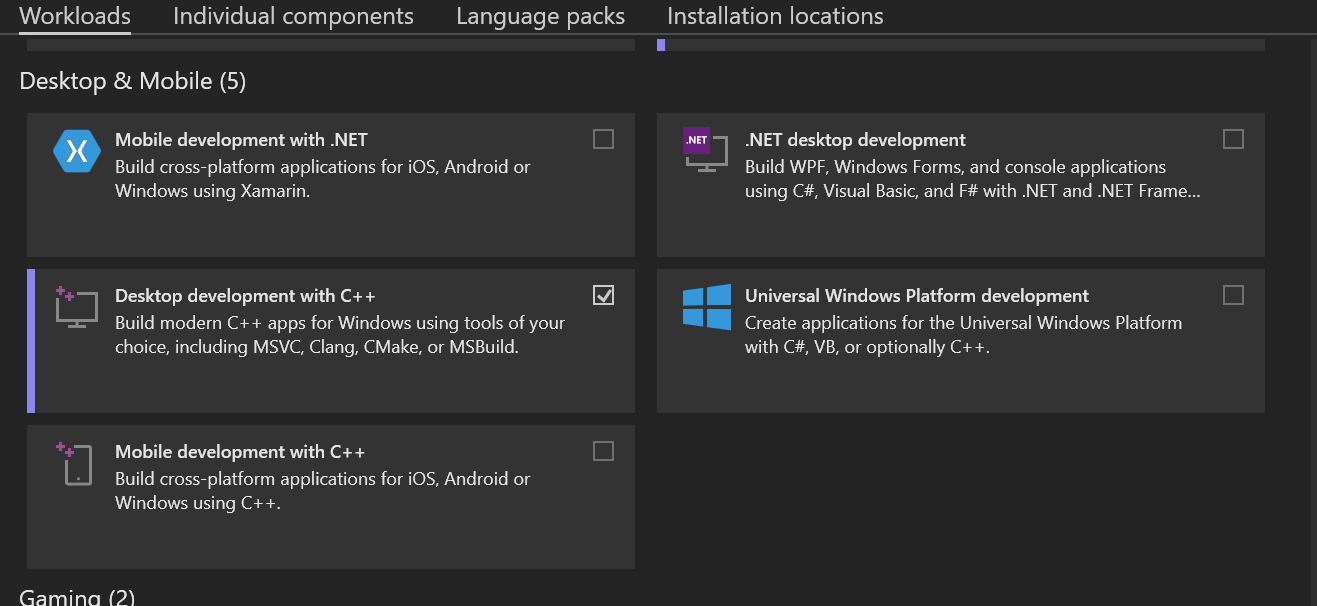Click the .NET desktop development icon

pos(705,151)
